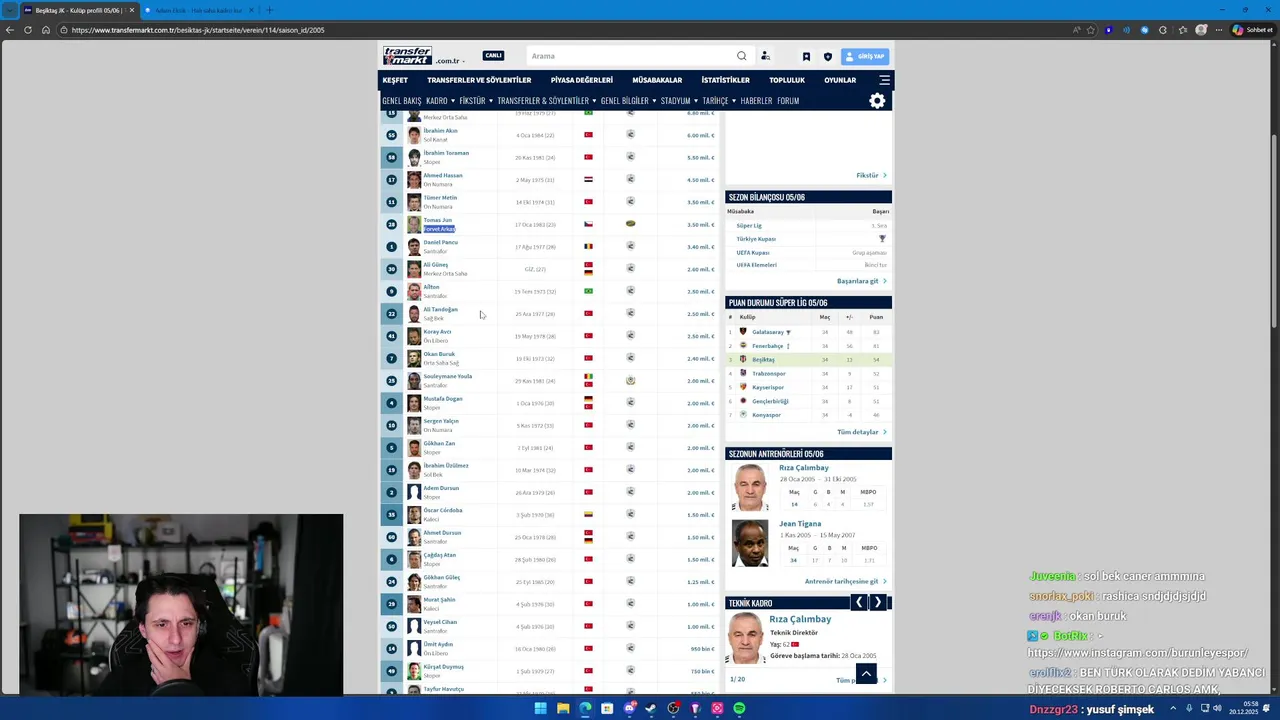Click the club crest in Tomas Jun row
The image size is (1280, 720).
[630, 224]
